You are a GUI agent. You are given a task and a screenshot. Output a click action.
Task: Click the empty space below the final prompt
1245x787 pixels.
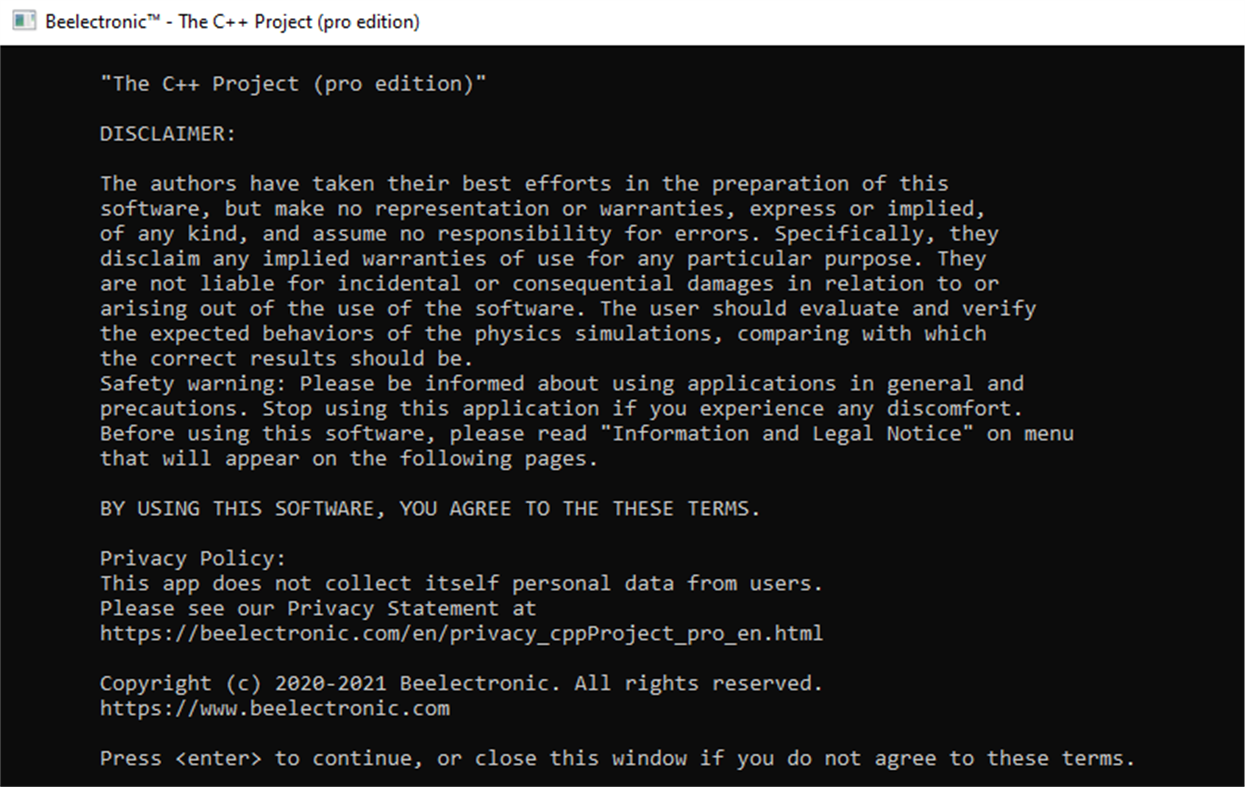click(620, 780)
